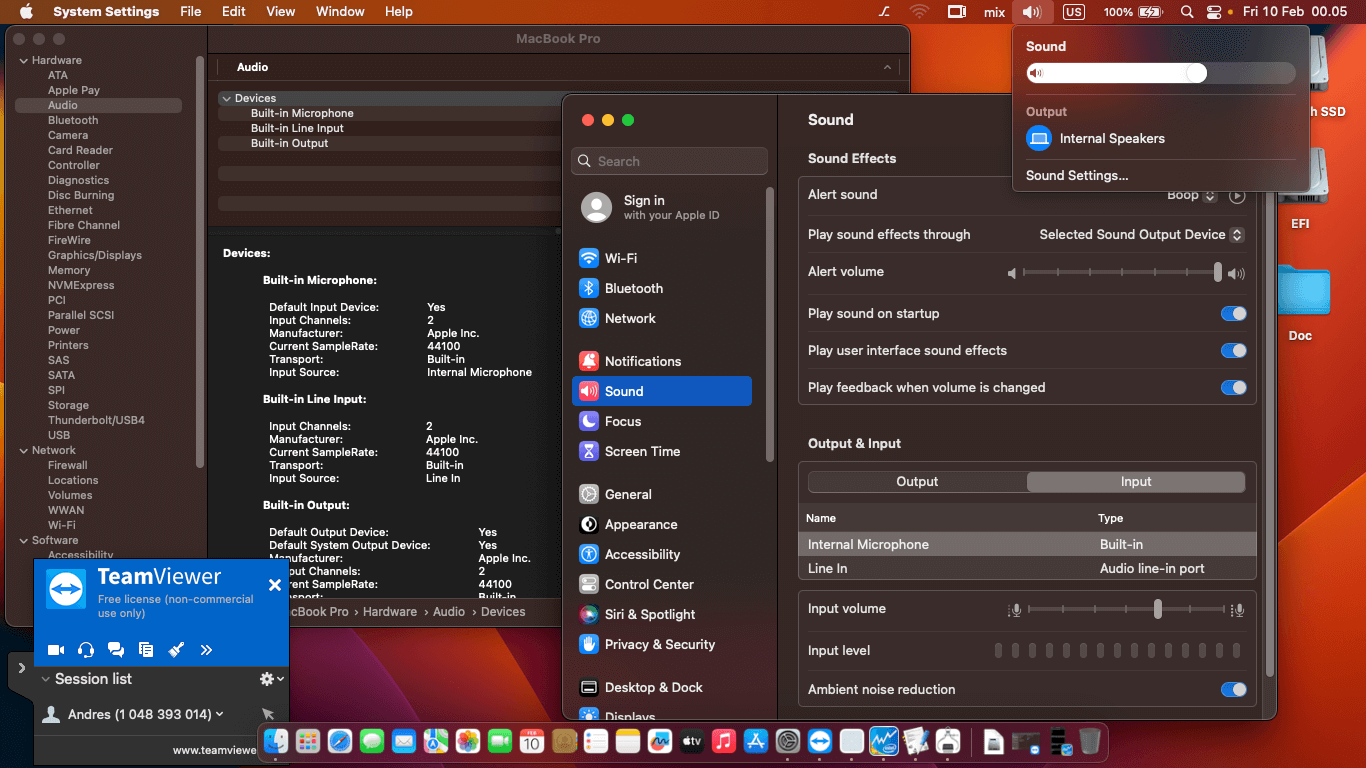Toggle Play user interface sound effects
Viewport: 1366px width, 768px height.
point(1234,351)
